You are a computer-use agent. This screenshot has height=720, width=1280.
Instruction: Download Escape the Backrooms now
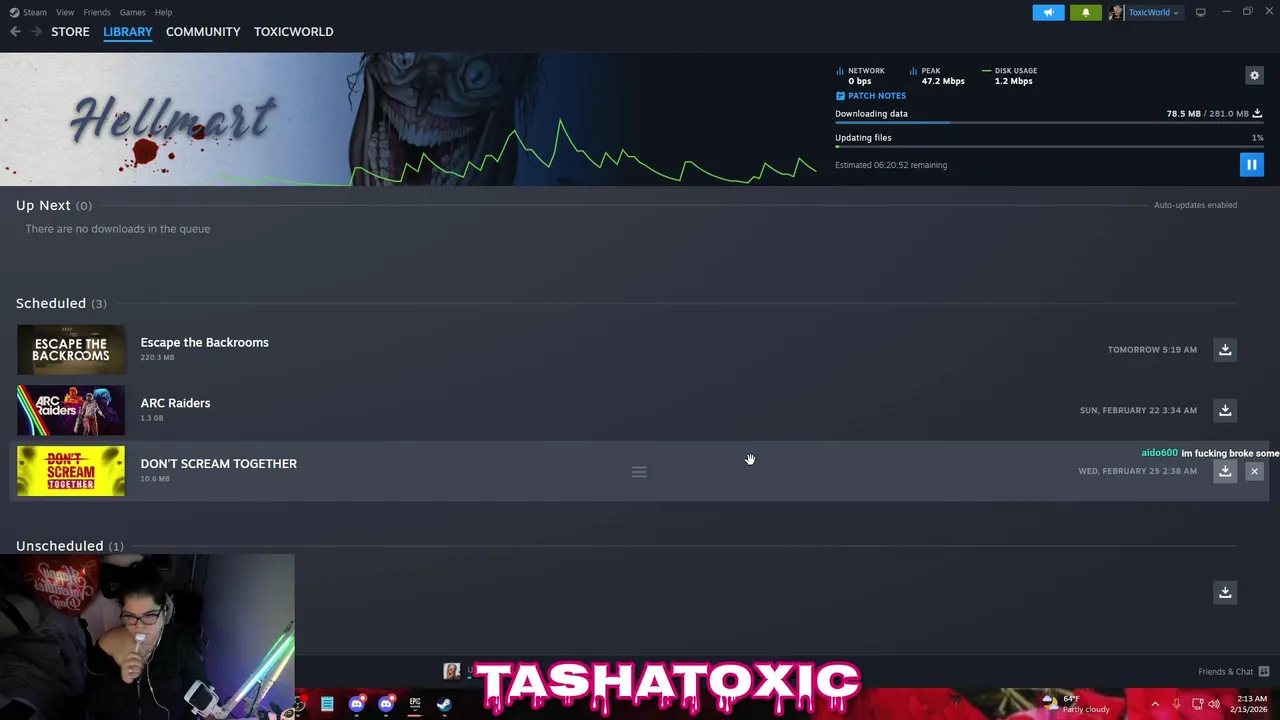[1225, 350]
